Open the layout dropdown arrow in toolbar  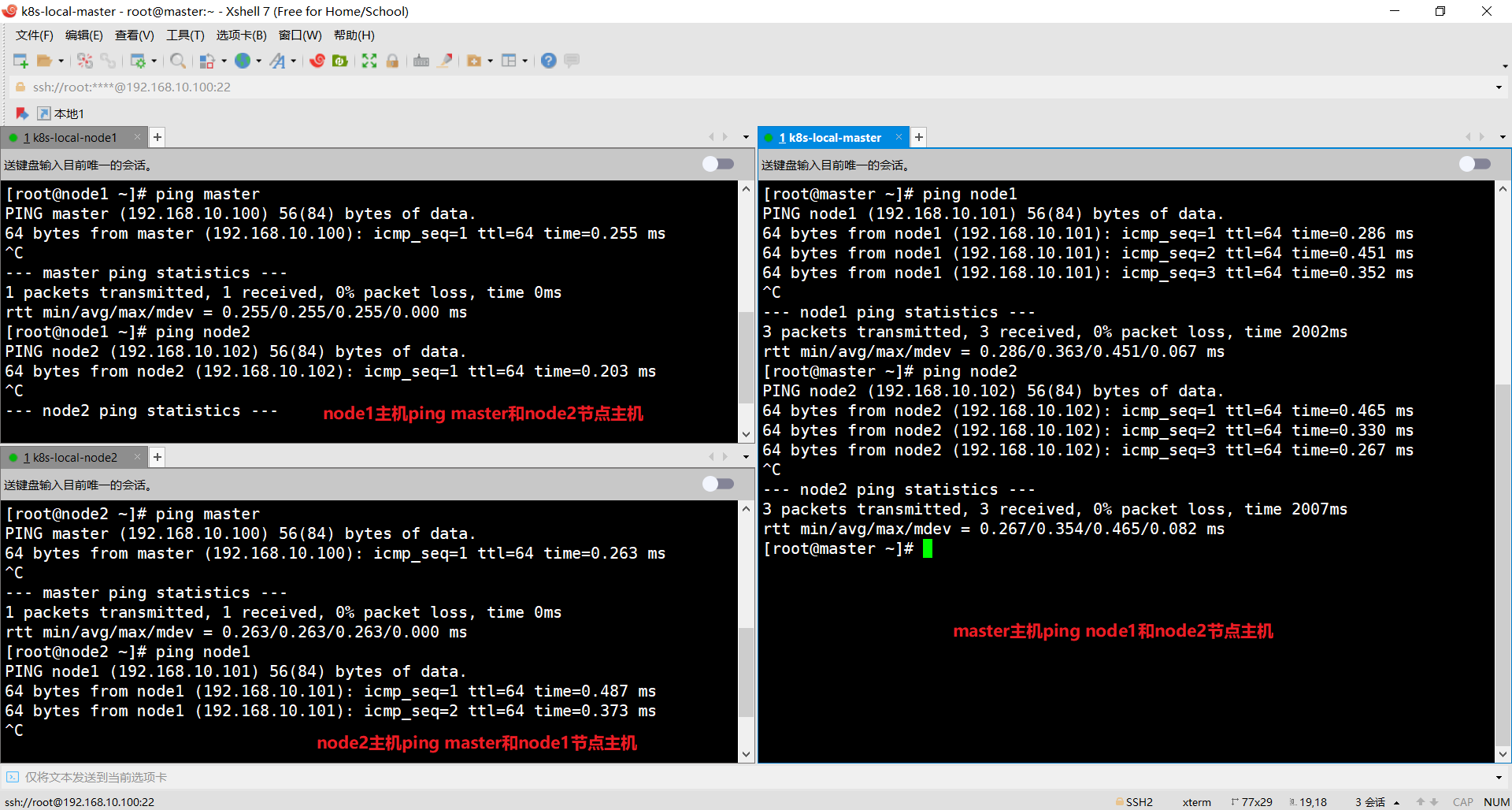[524, 61]
